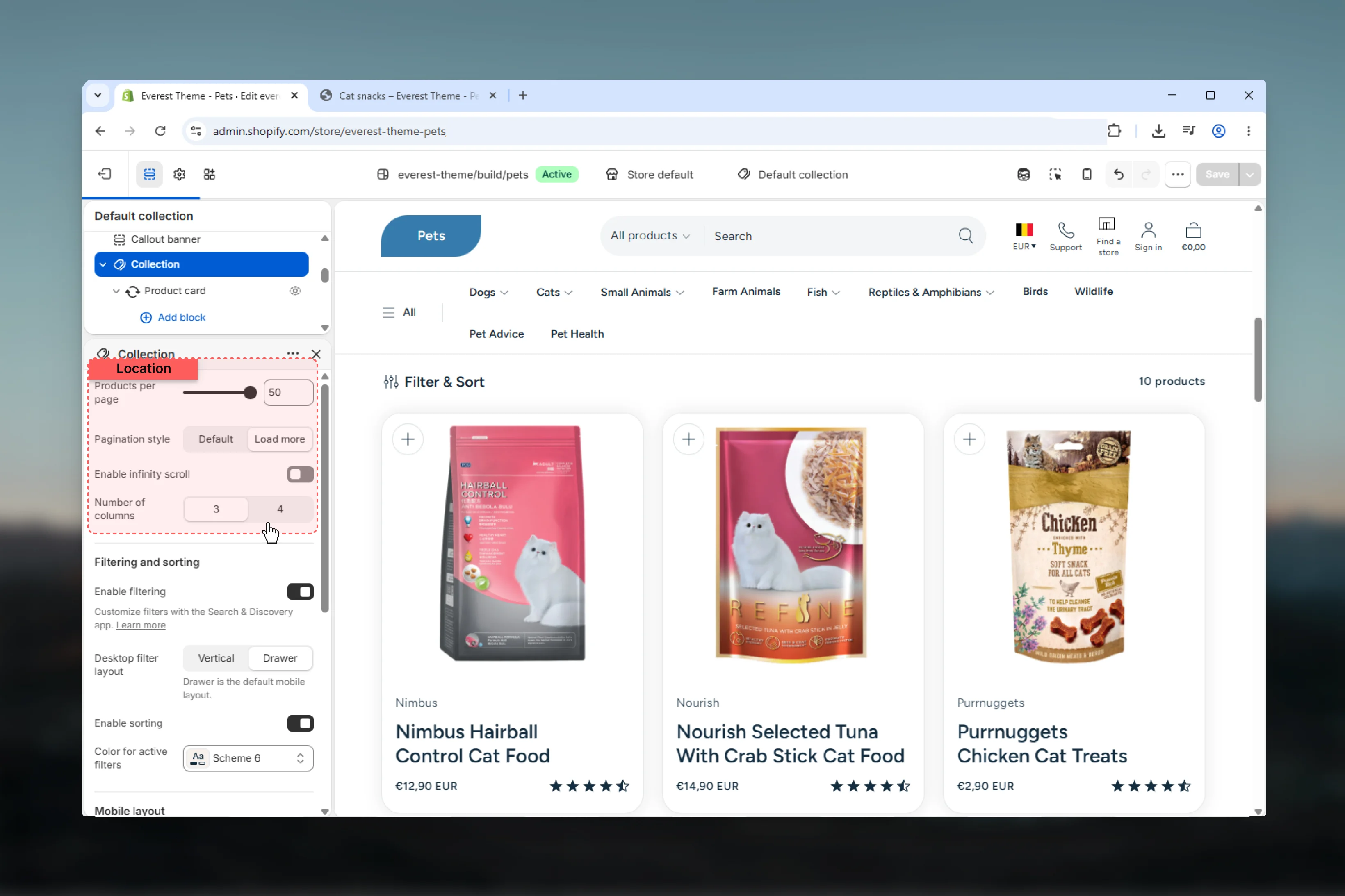Set pagination style to Default

tap(216, 439)
